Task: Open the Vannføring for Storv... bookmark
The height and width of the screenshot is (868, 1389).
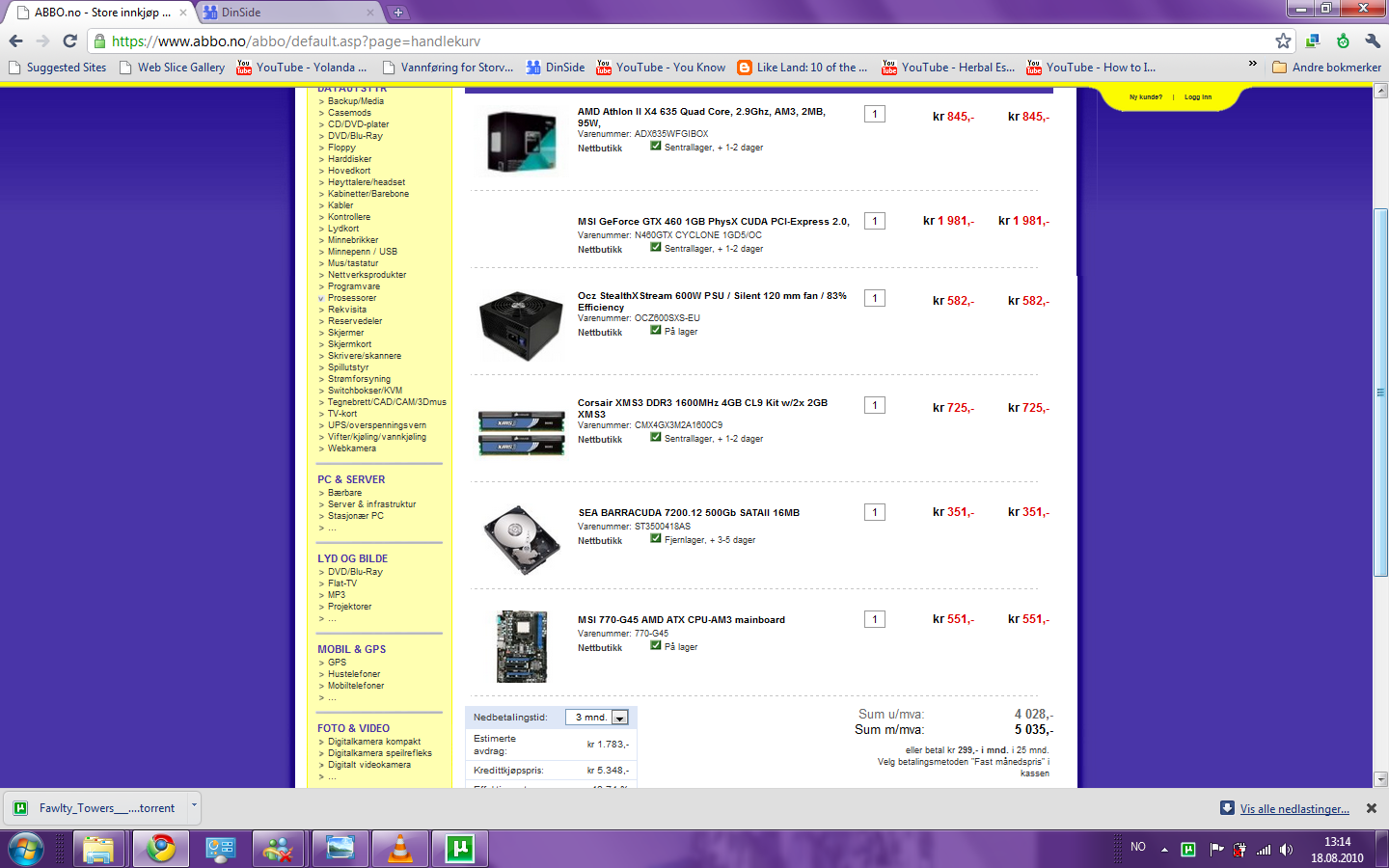Action: [x=449, y=68]
